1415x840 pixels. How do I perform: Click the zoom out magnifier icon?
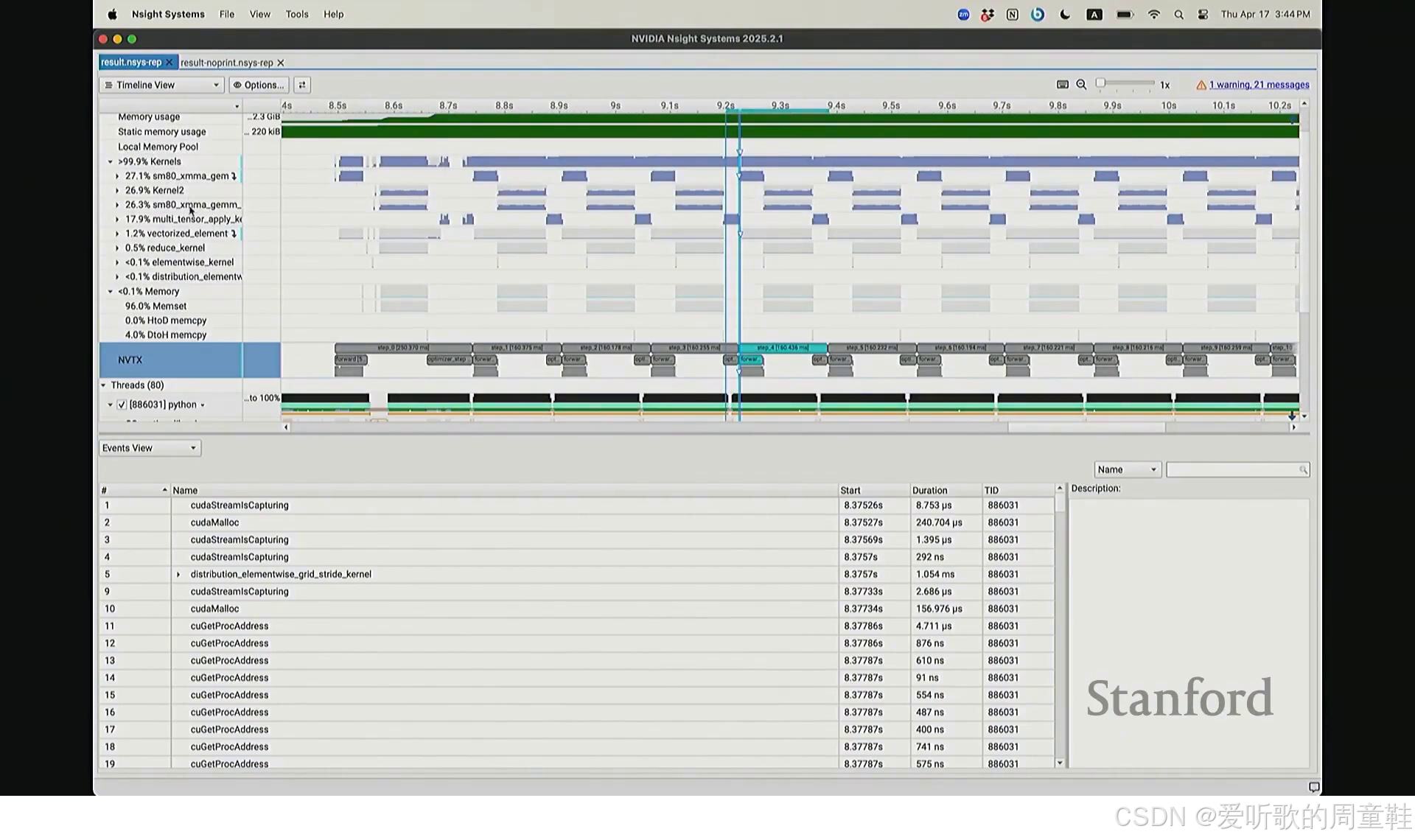click(x=1081, y=85)
